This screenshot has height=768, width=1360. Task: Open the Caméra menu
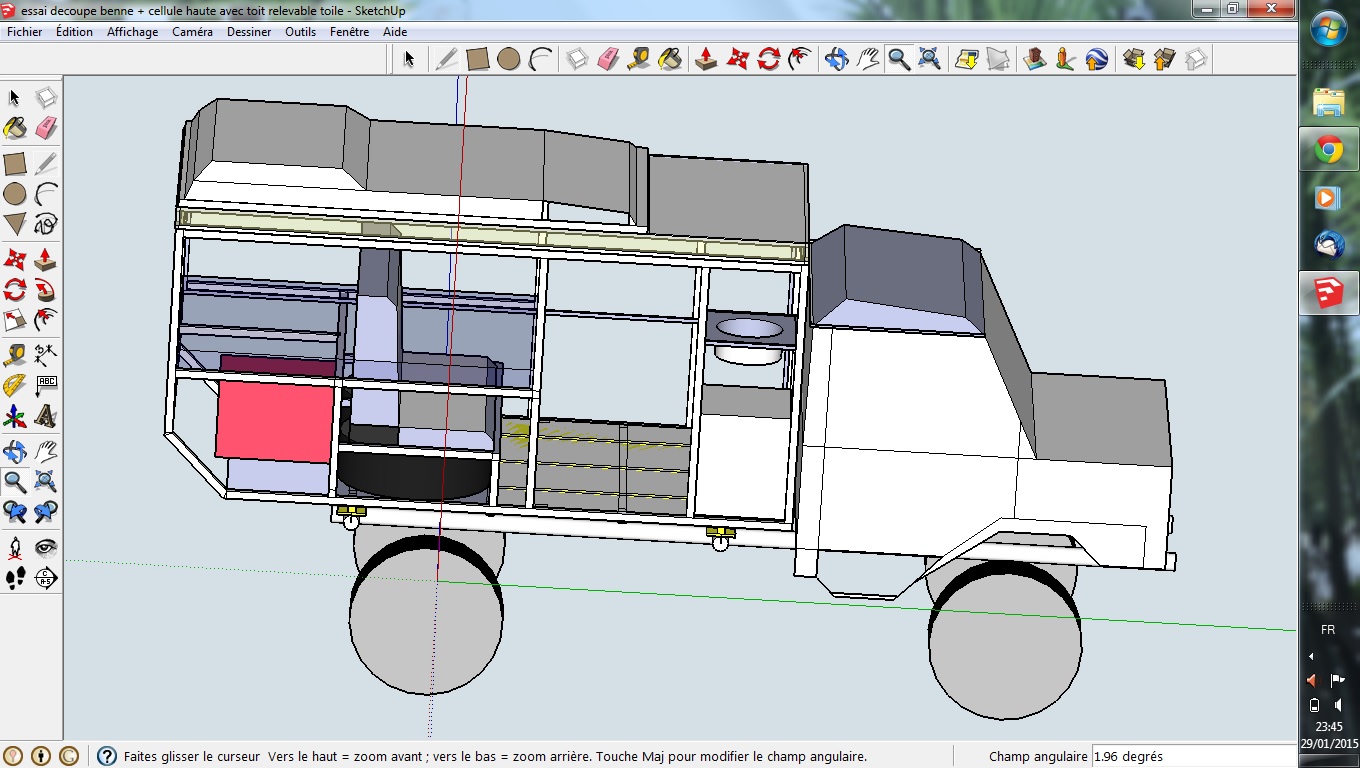click(192, 32)
